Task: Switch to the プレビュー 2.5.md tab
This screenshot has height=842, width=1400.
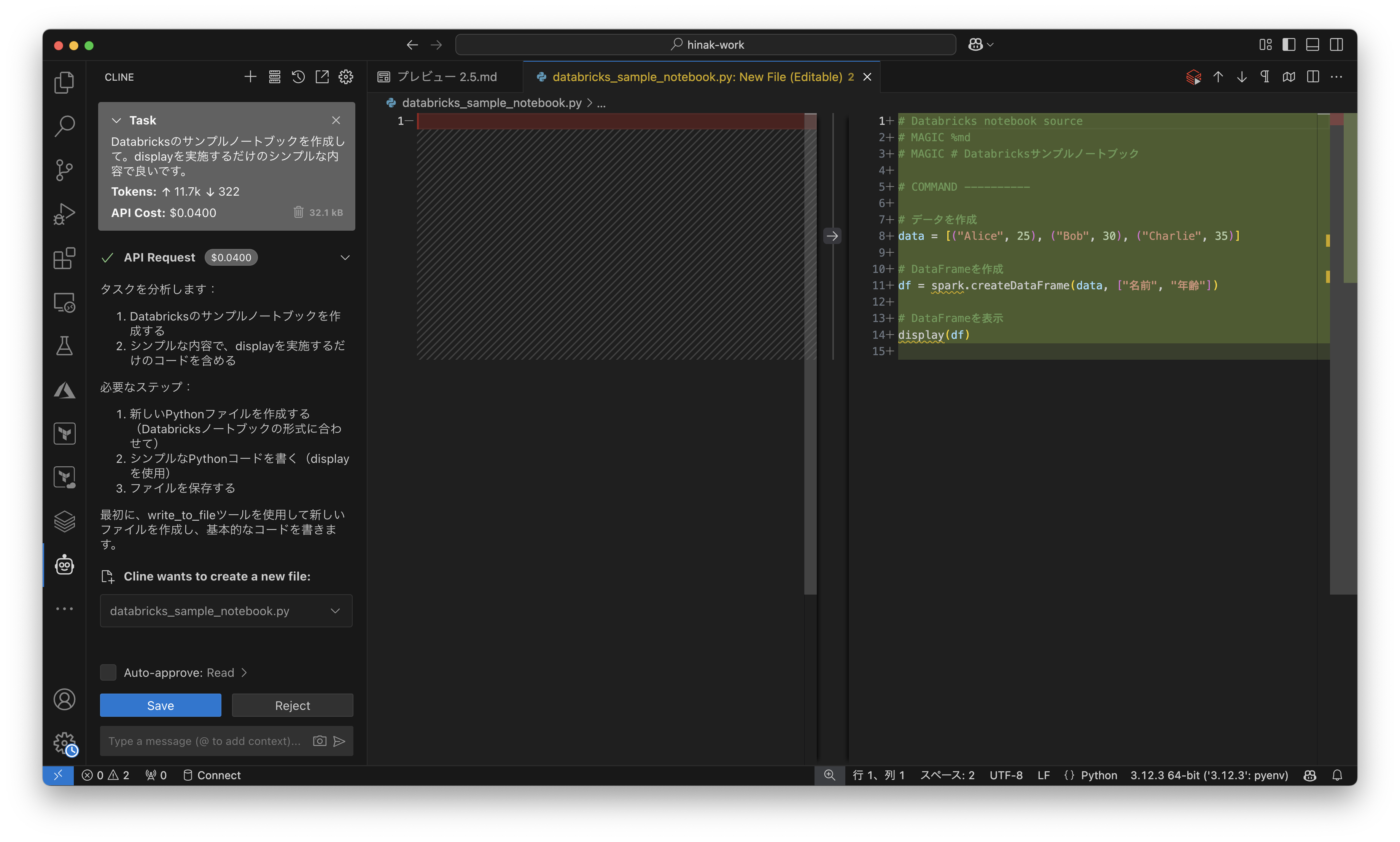Action: point(448,77)
